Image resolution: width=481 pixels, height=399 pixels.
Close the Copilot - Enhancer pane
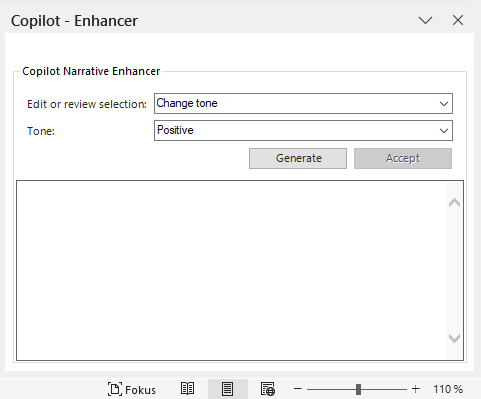(x=458, y=20)
